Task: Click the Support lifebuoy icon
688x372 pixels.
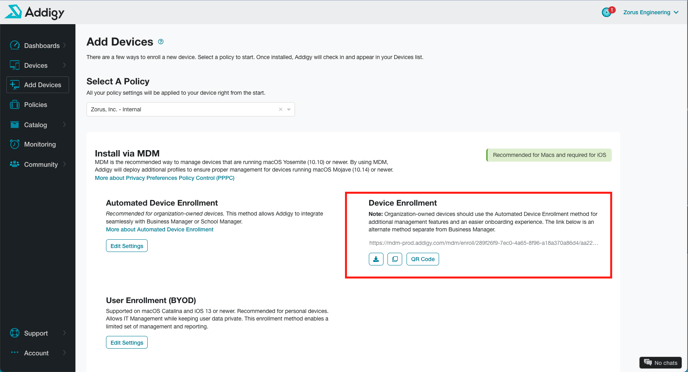Action: [x=14, y=333]
